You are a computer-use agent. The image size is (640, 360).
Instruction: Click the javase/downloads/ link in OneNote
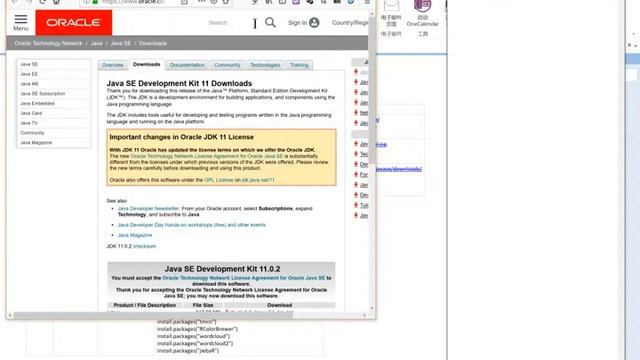click(x=399, y=169)
